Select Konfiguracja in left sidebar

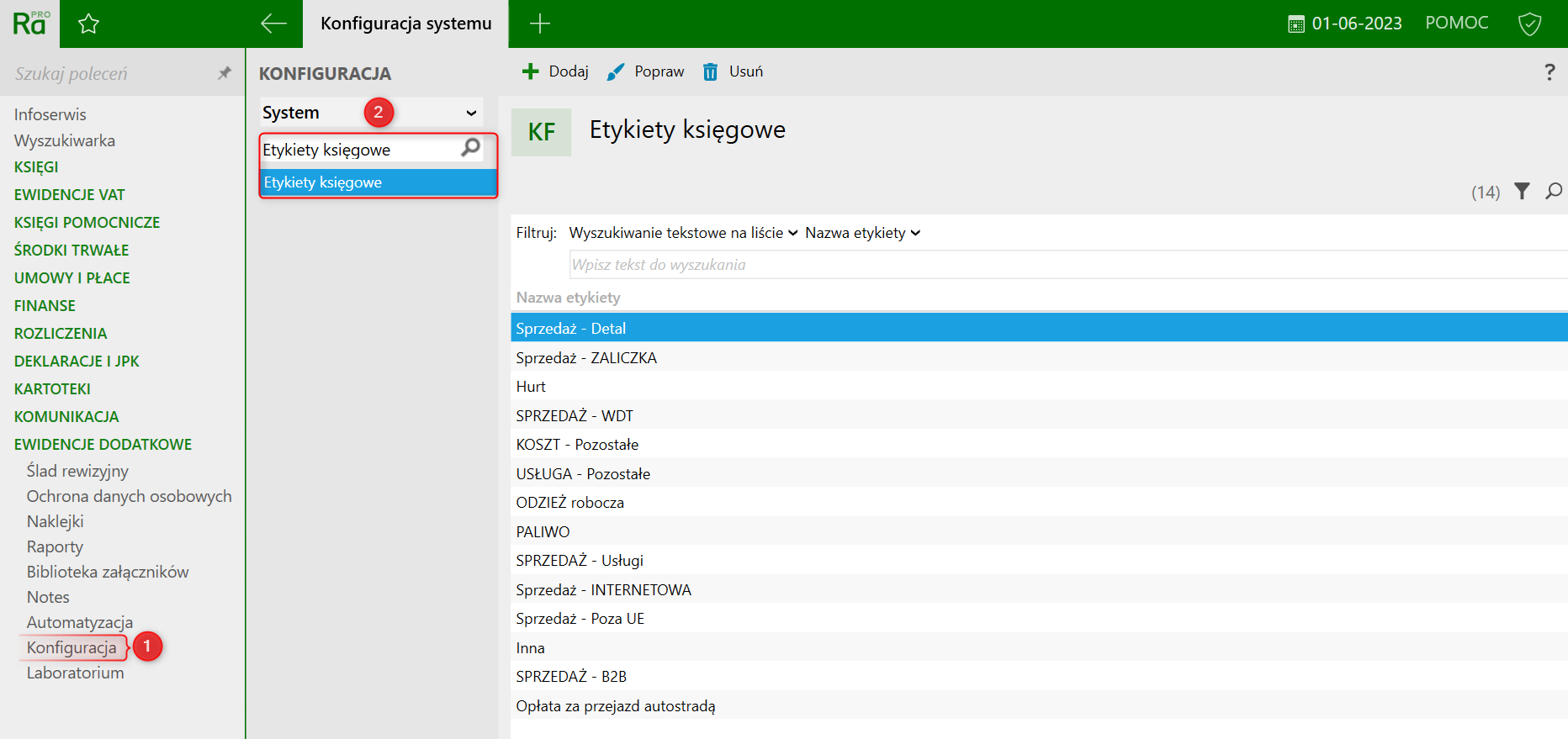(72, 647)
